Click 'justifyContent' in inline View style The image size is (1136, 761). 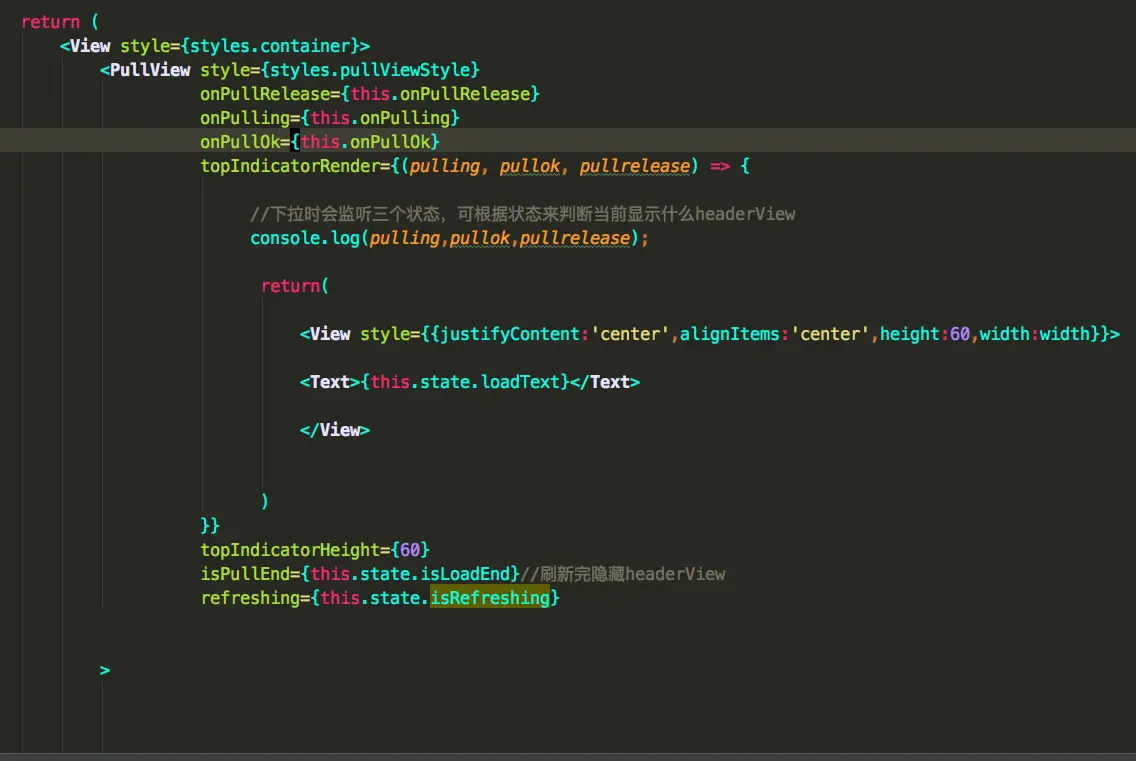510,334
